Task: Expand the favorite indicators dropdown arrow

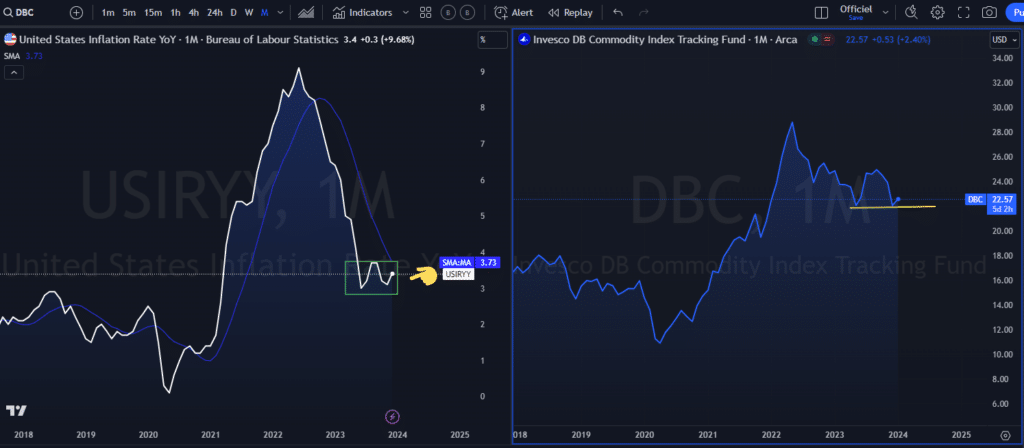Action: click(x=405, y=12)
